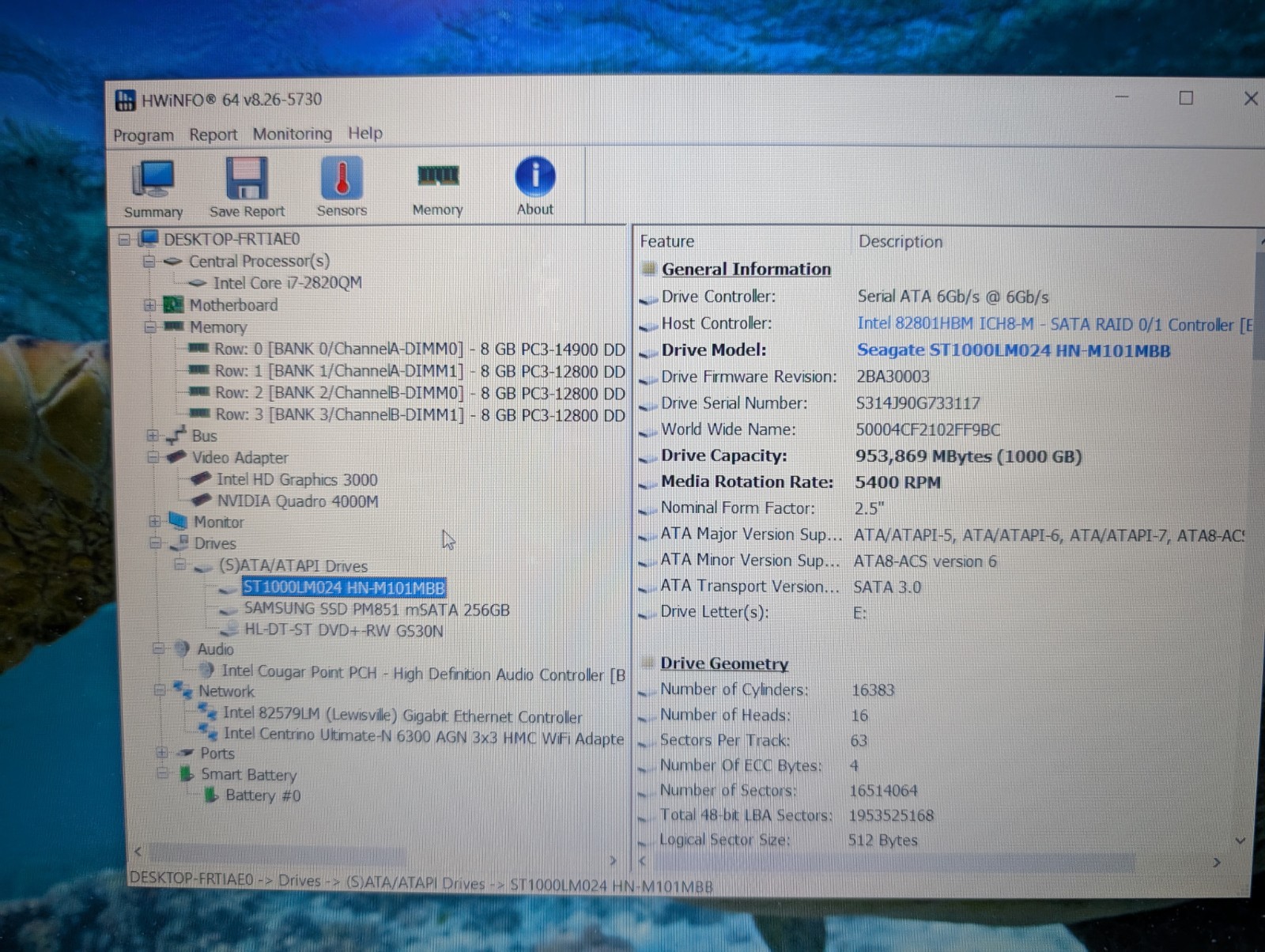Click the Save Report floppy icon
The image size is (1265, 952).
coord(246,177)
